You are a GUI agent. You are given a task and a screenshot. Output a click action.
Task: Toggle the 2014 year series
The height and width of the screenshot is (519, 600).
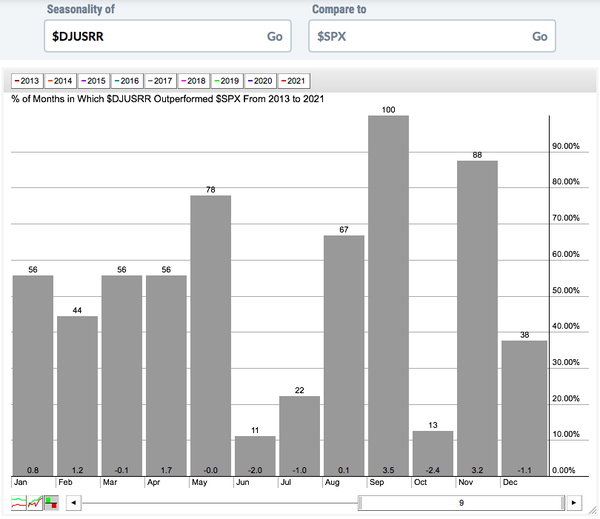[61, 79]
